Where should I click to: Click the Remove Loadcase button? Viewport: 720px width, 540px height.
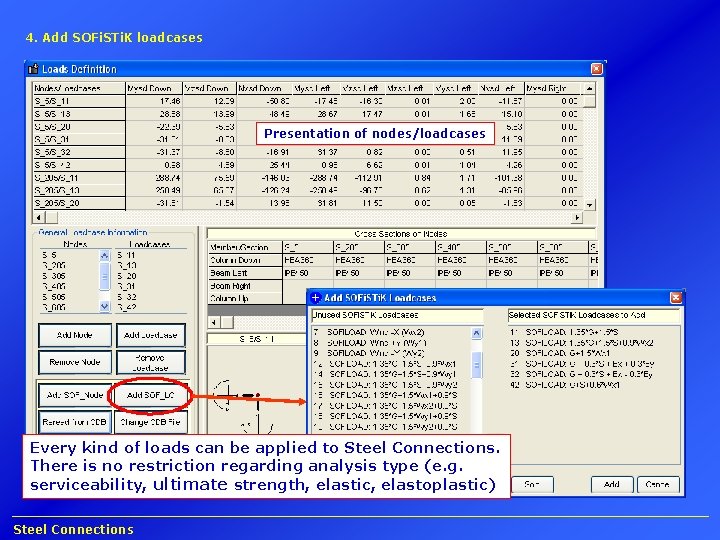[x=151, y=362]
